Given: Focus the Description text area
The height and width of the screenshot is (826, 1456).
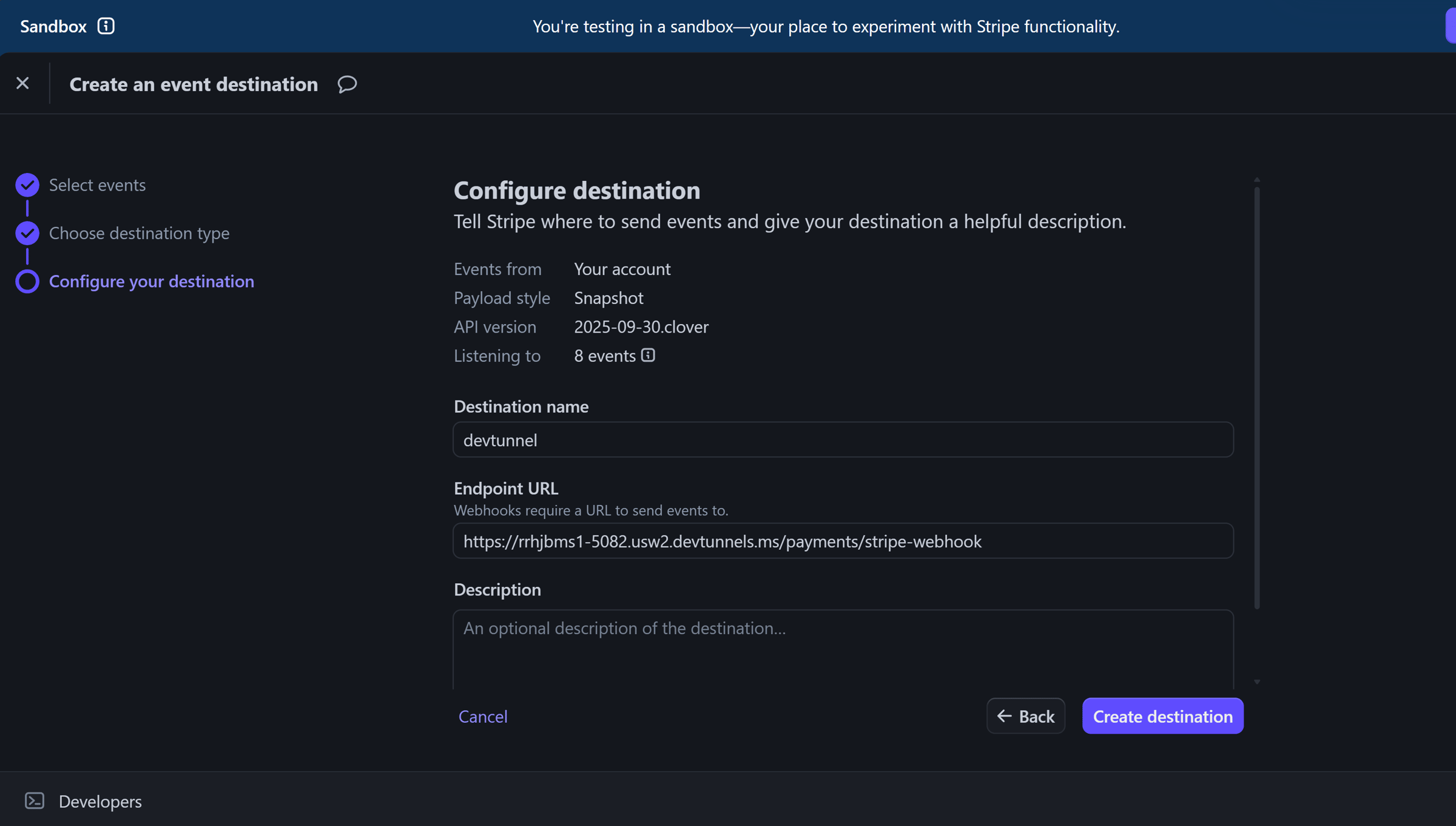Looking at the screenshot, I should click(842, 649).
